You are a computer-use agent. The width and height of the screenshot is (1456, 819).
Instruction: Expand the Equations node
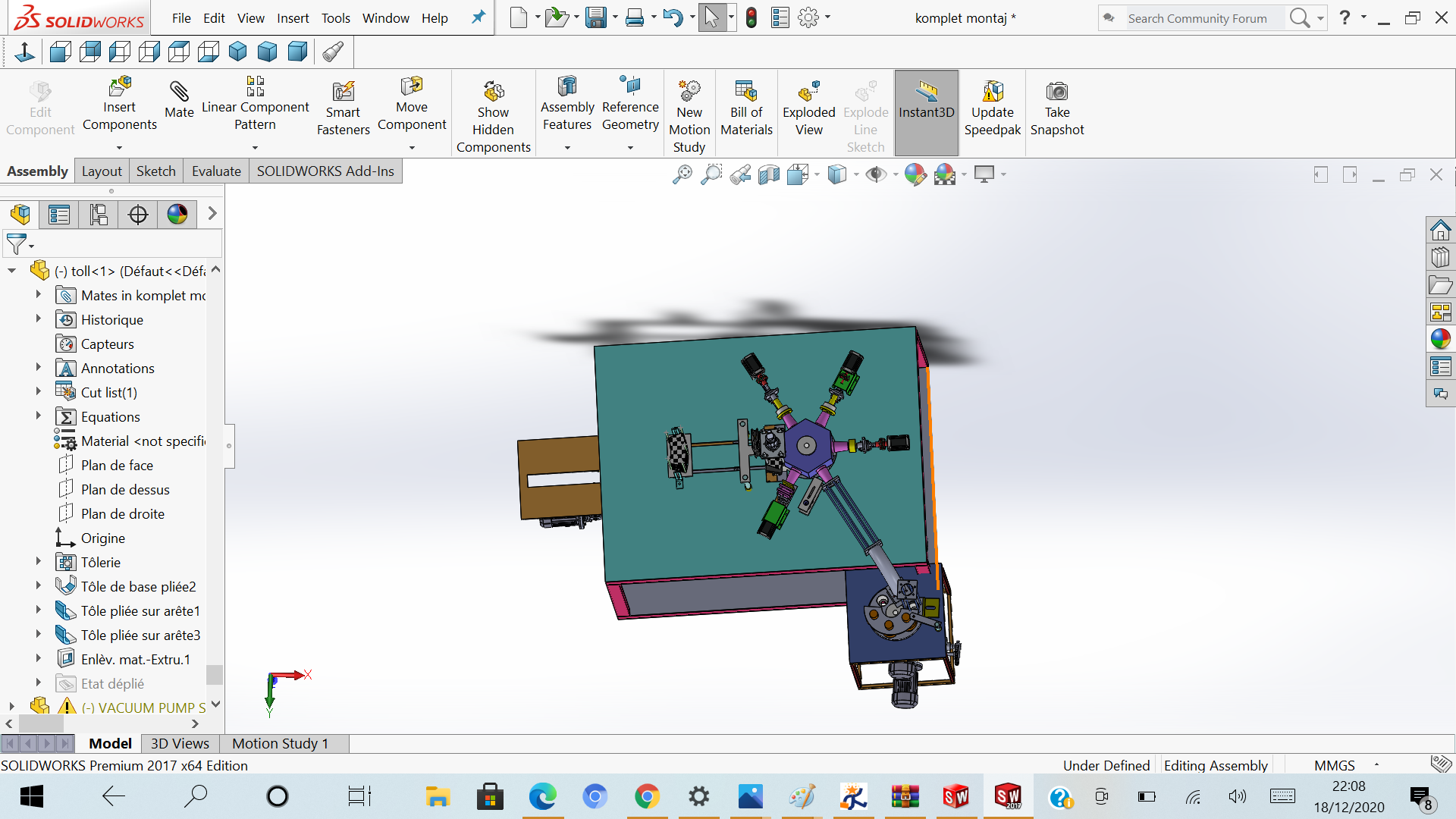[38, 416]
